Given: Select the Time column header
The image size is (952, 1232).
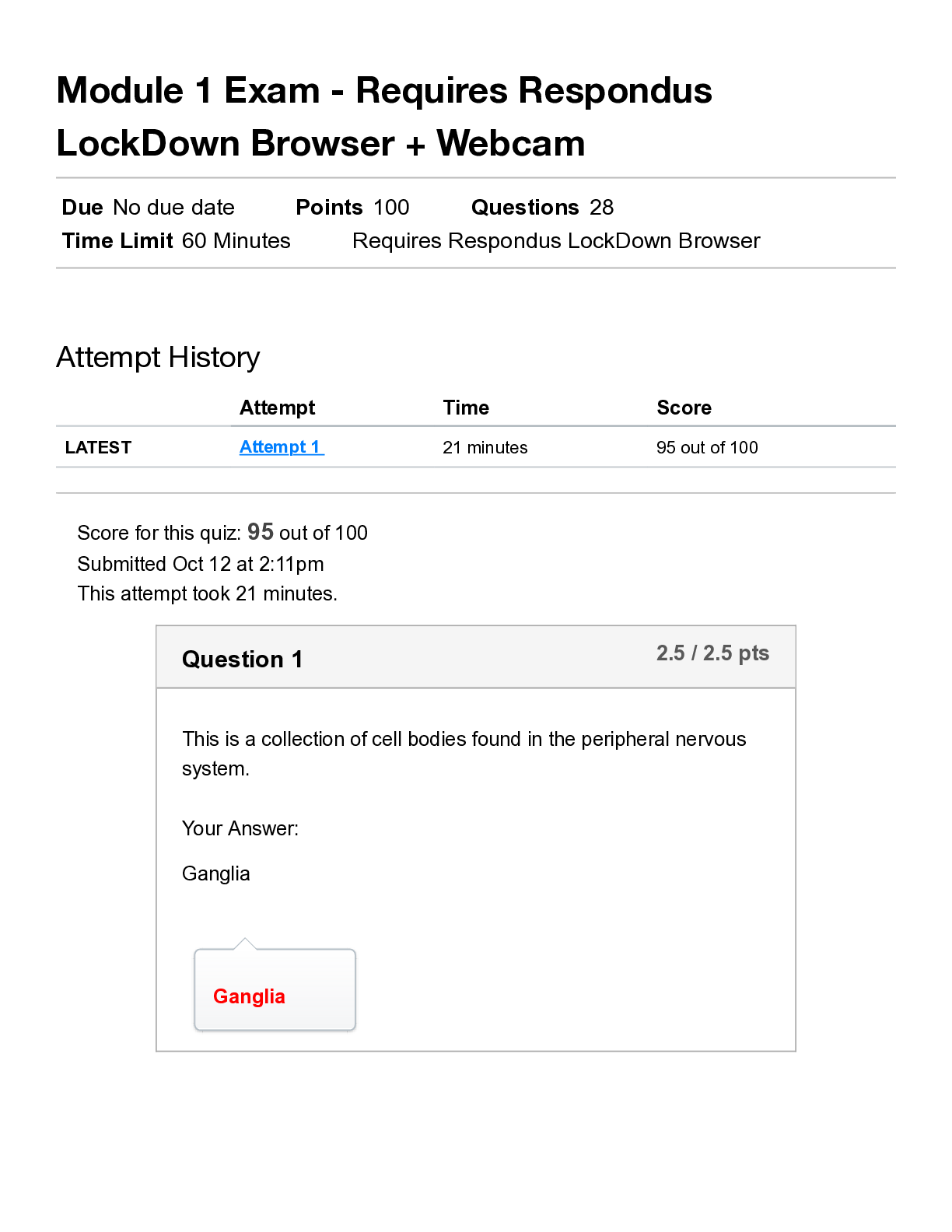Looking at the screenshot, I should [466, 408].
